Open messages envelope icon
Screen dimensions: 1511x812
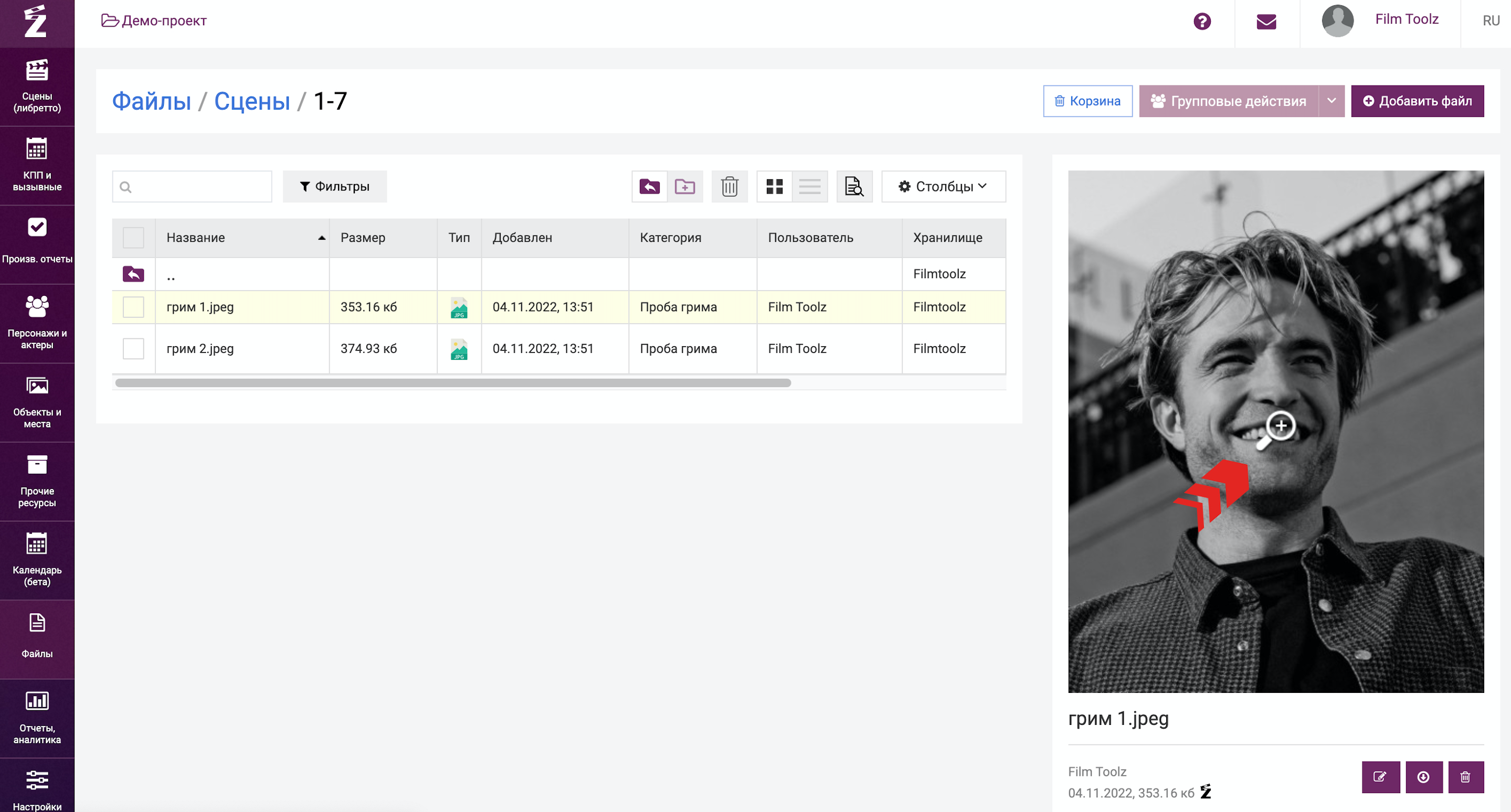(x=1266, y=22)
